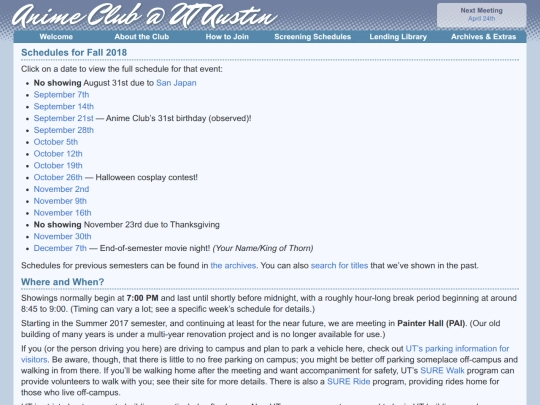Click '(Your Name/King of Thorn)' italic text
The width and height of the screenshot is (540, 405).
[x=263, y=248]
